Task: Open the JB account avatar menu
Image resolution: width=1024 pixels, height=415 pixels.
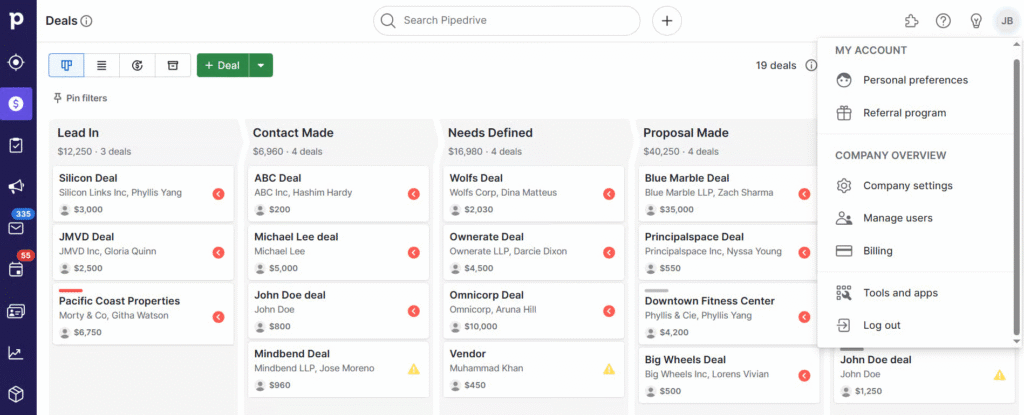Action: [x=1007, y=21]
